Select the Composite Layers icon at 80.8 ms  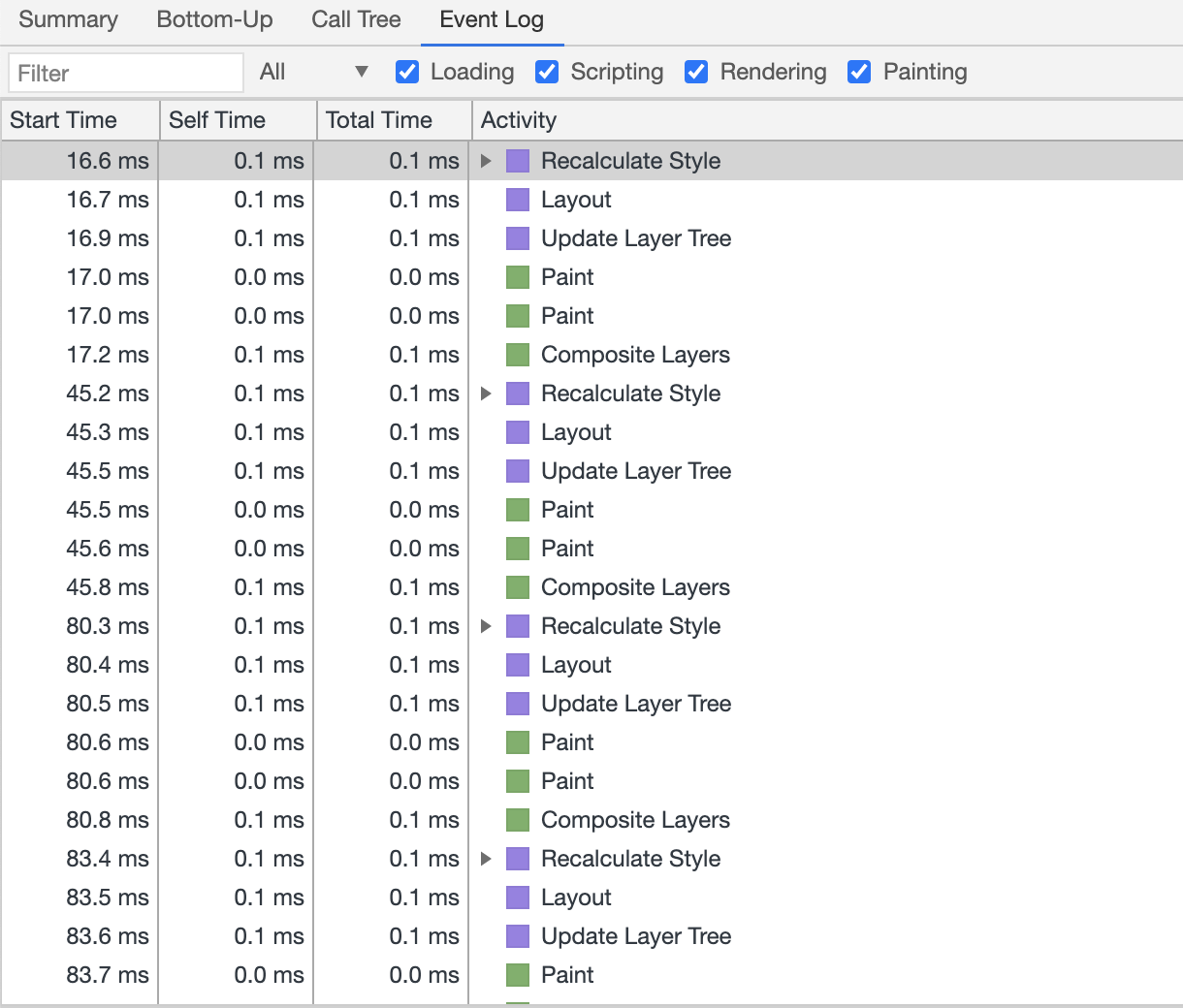coord(517,820)
